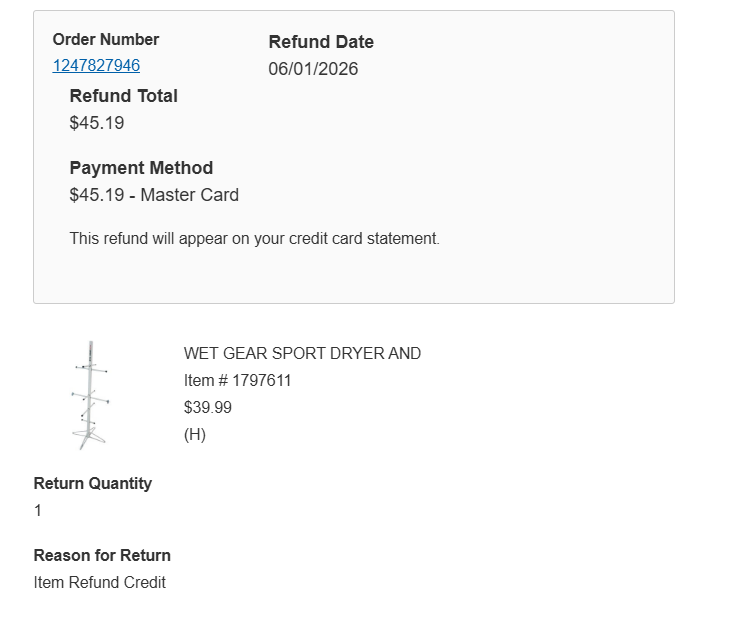Open order number 1247827946 link

pos(96,66)
